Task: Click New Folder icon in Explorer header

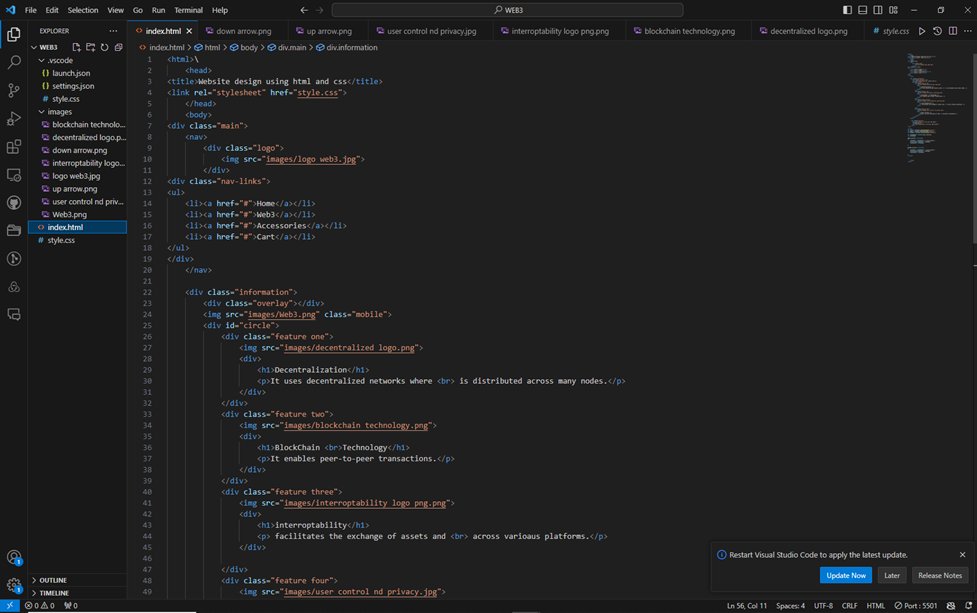Action: [90, 47]
